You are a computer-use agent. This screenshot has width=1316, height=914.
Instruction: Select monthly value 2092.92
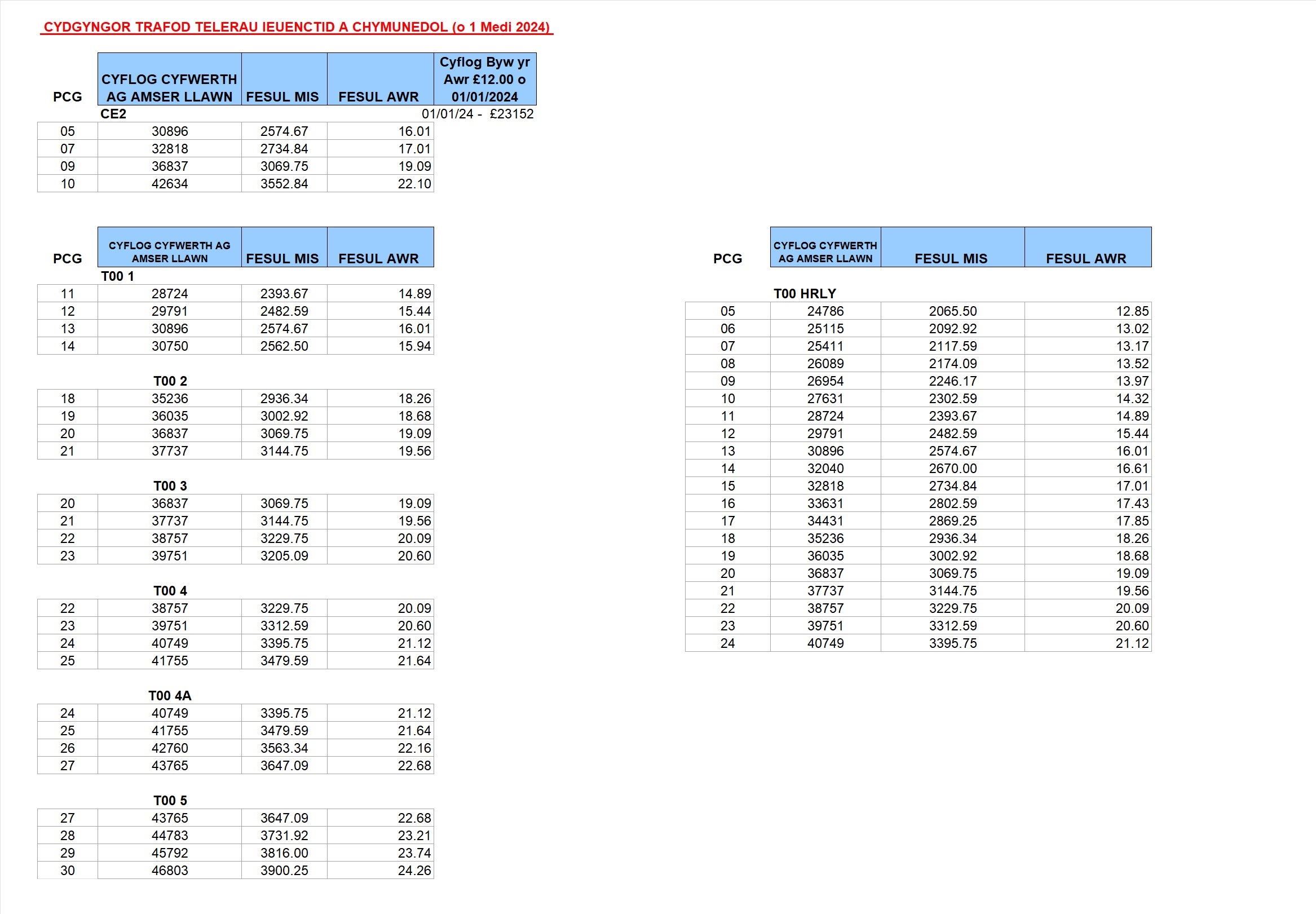click(952, 329)
